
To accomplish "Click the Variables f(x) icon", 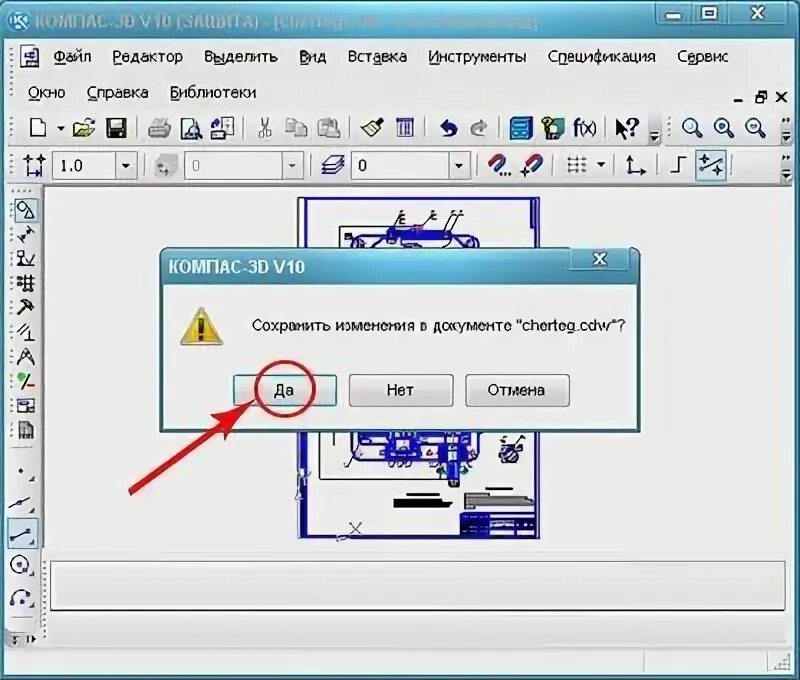I will [585, 128].
